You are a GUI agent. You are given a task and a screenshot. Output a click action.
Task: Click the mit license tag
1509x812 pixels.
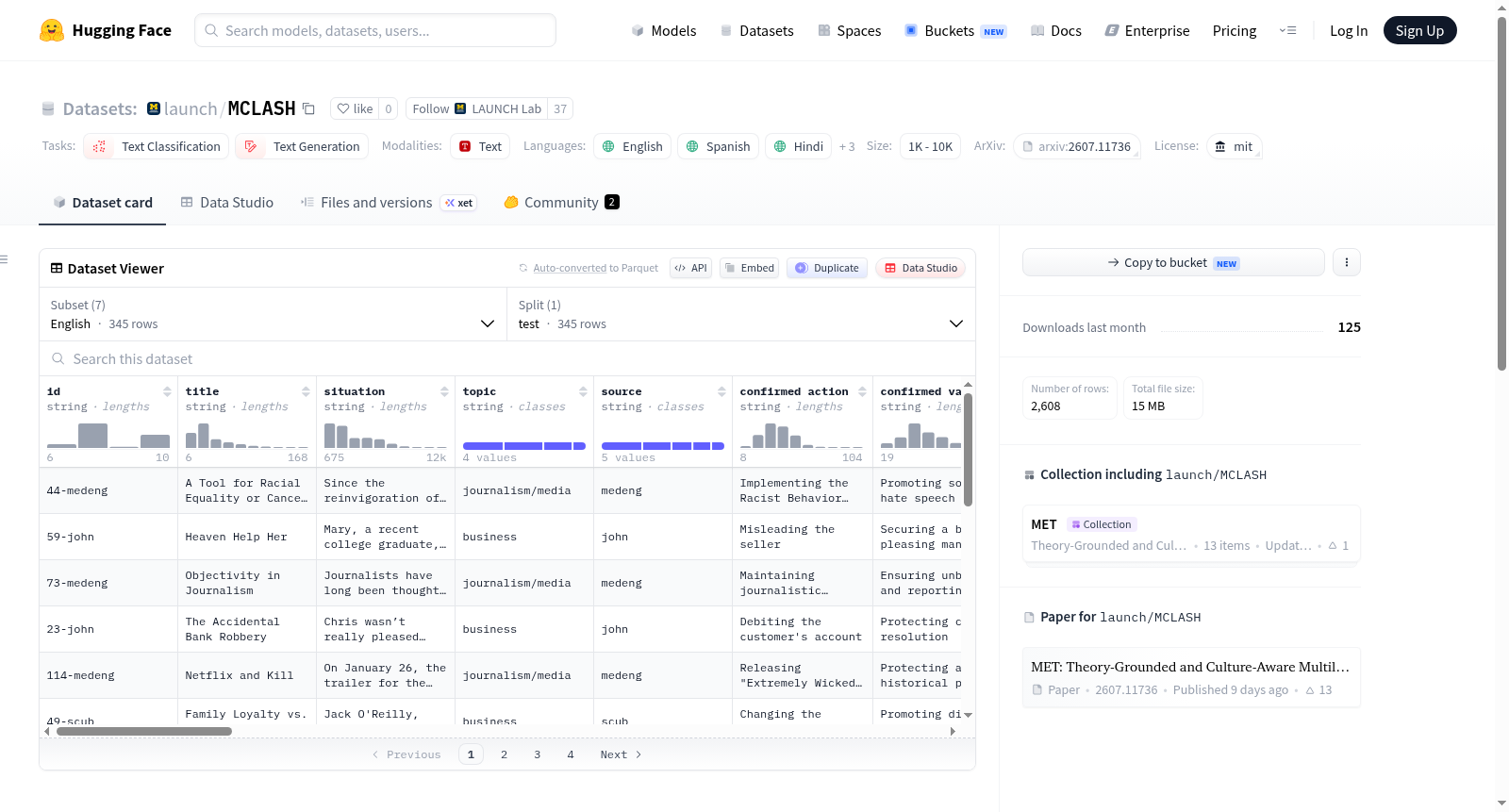tap(1234, 146)
